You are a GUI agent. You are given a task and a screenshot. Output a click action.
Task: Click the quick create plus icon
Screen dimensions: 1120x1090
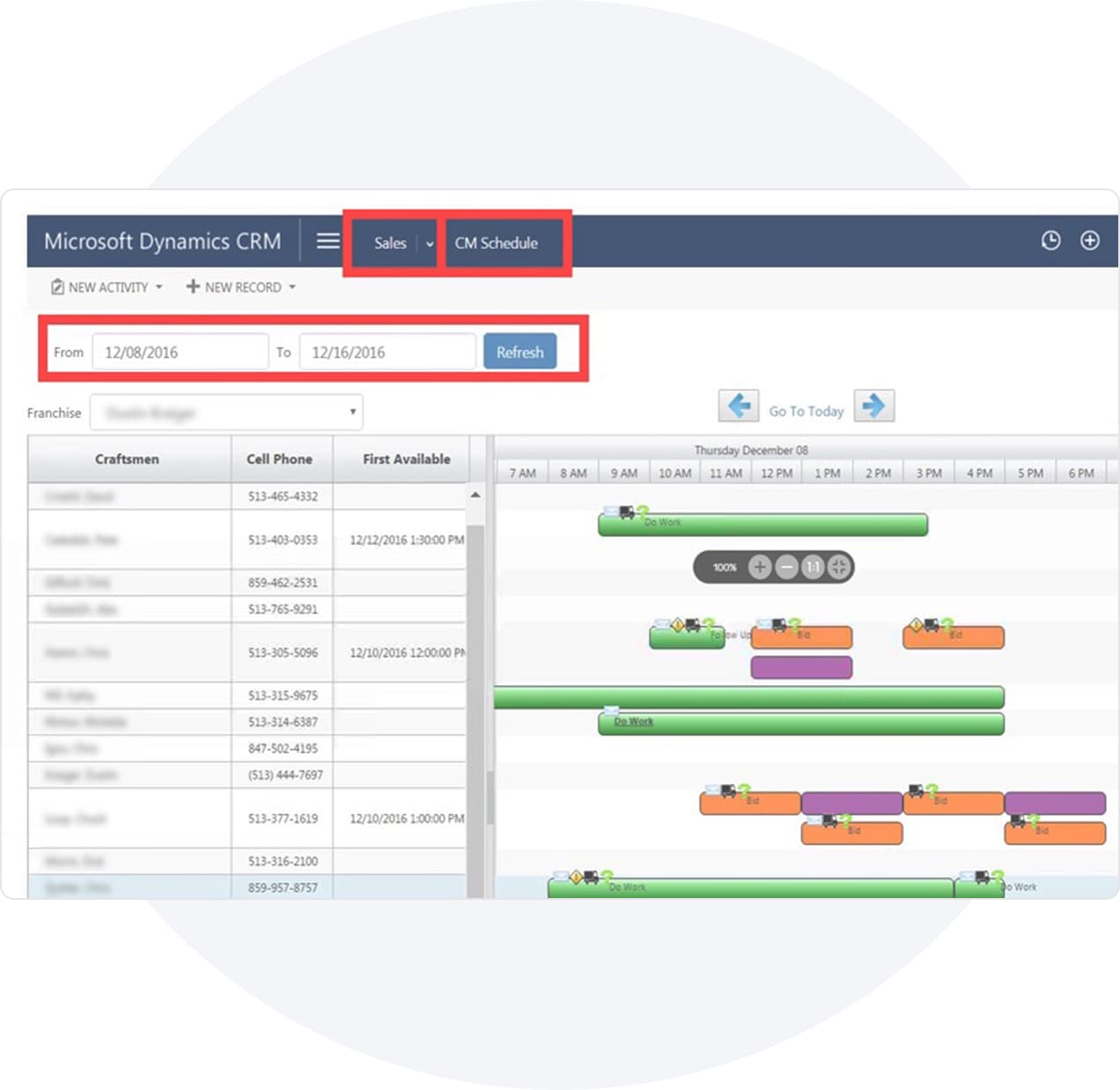click(x=1089, y=240)
